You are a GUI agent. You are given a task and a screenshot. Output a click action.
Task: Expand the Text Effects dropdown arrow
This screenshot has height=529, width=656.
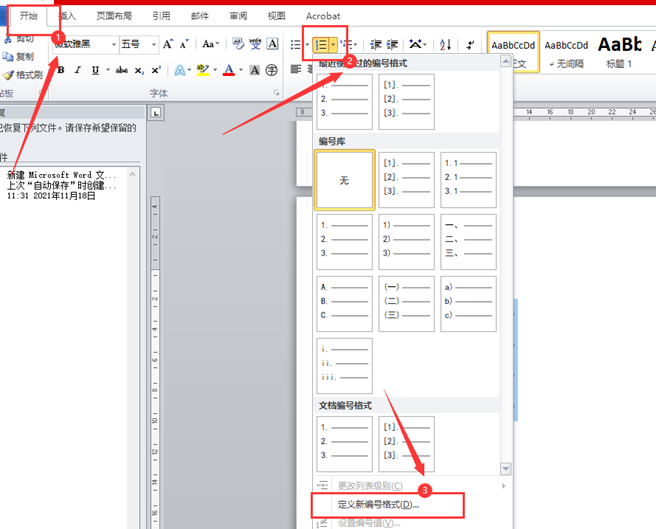[x=189, y=70]
